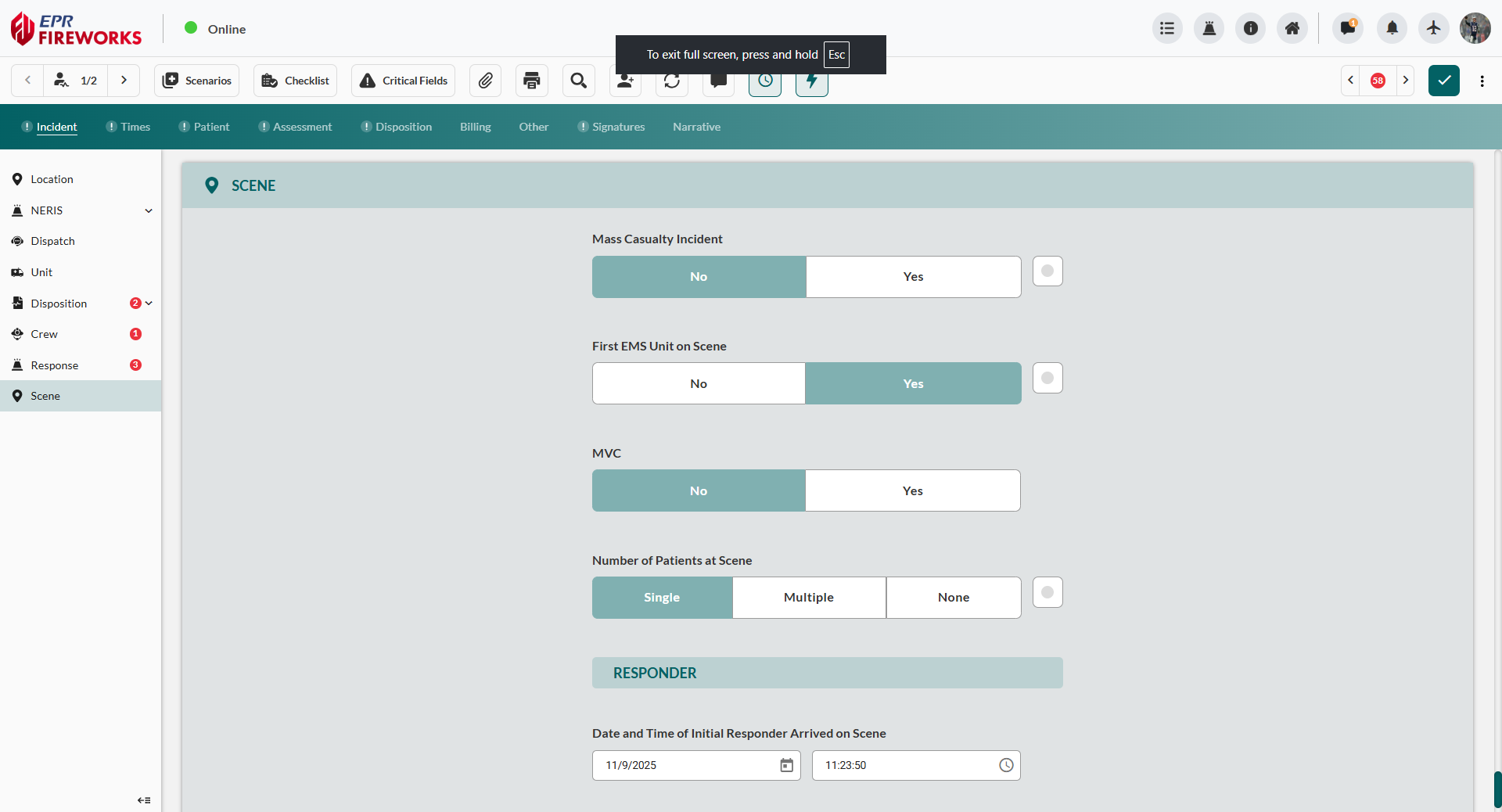Set First EMS Unit on Scene to No
This screenshot has width=1502, height=812.
[699, 383]
